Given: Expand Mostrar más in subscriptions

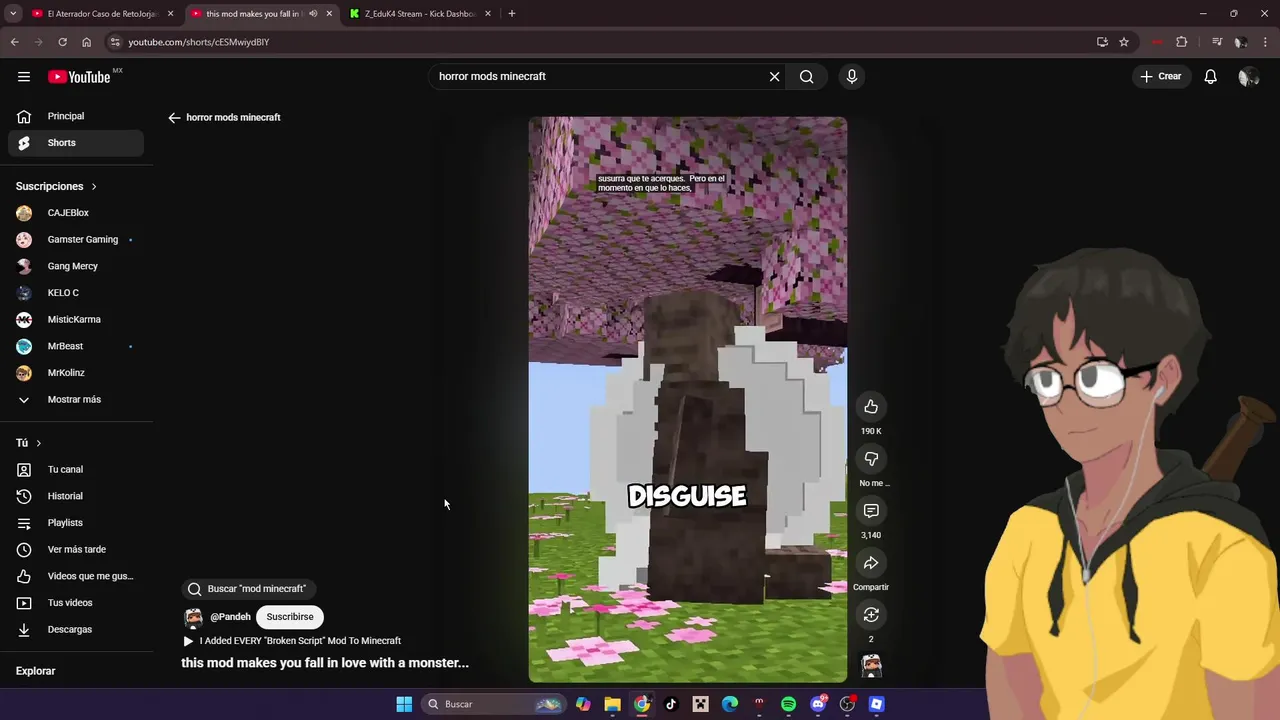Looking at the screenshot, I should click(x=75, y=399).
